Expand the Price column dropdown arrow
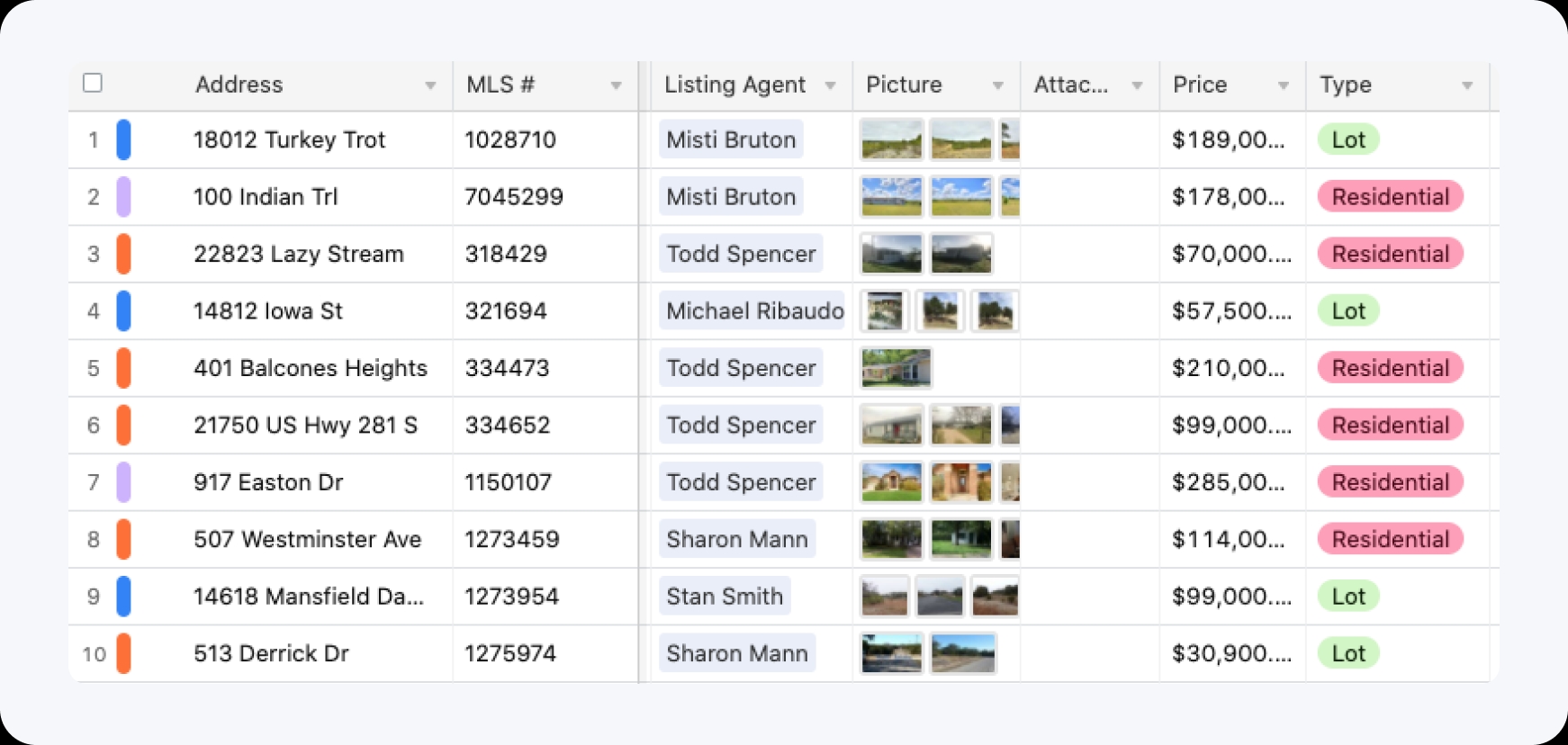Viewport: 1568px width, 745px height. click(x=1284, y=85)
